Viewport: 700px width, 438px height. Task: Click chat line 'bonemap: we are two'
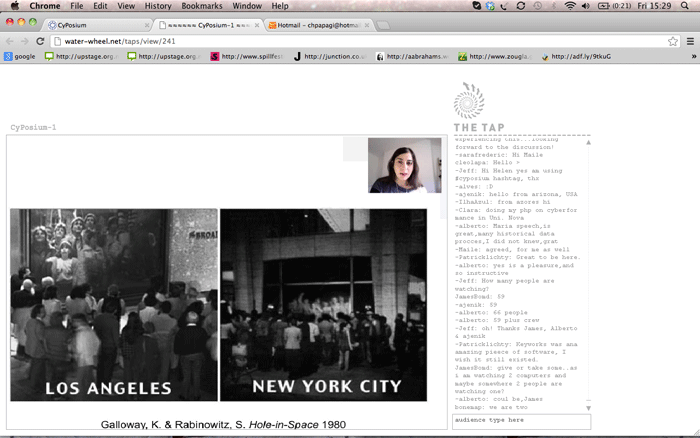[x=491, y=407]
